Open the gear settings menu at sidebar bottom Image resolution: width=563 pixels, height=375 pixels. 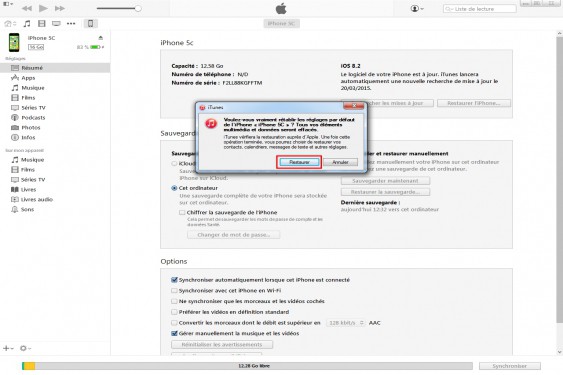(25, 348)
